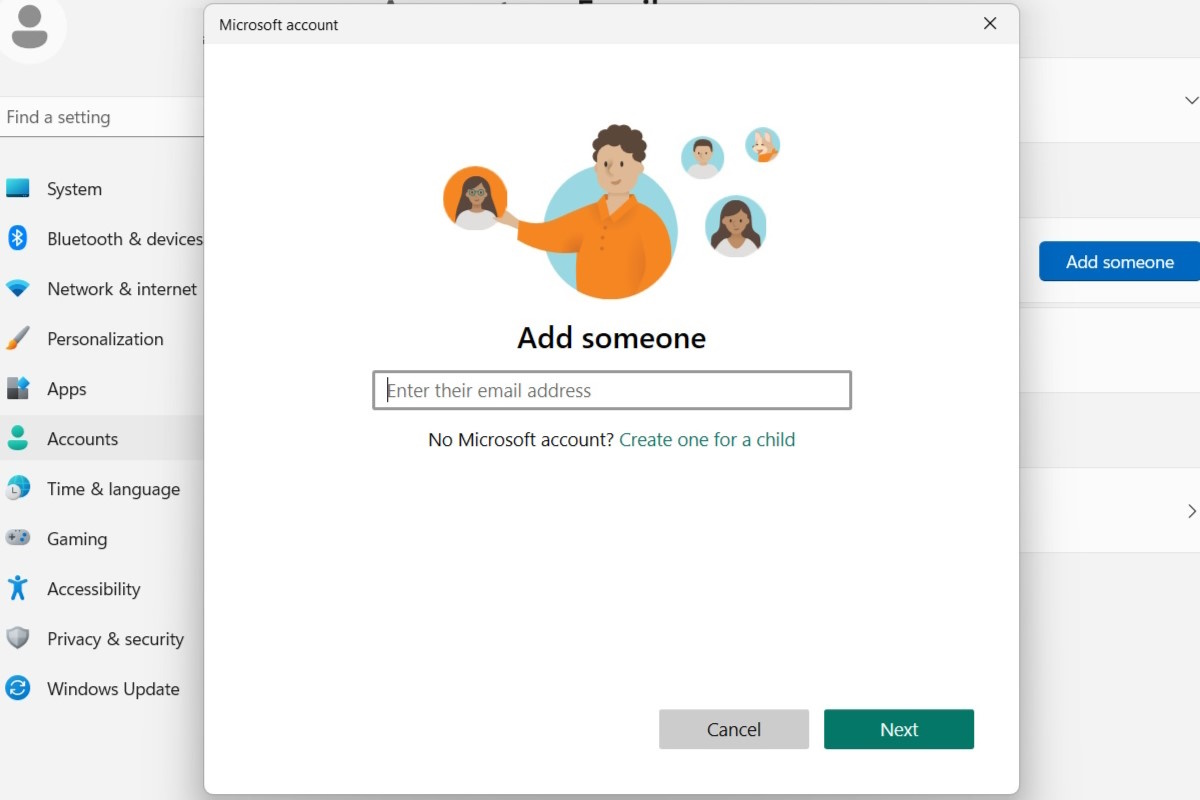The width and height of the screenshot is (1200, 800).
Task: Click the Gaming controller icon
Action: point(18,538)
